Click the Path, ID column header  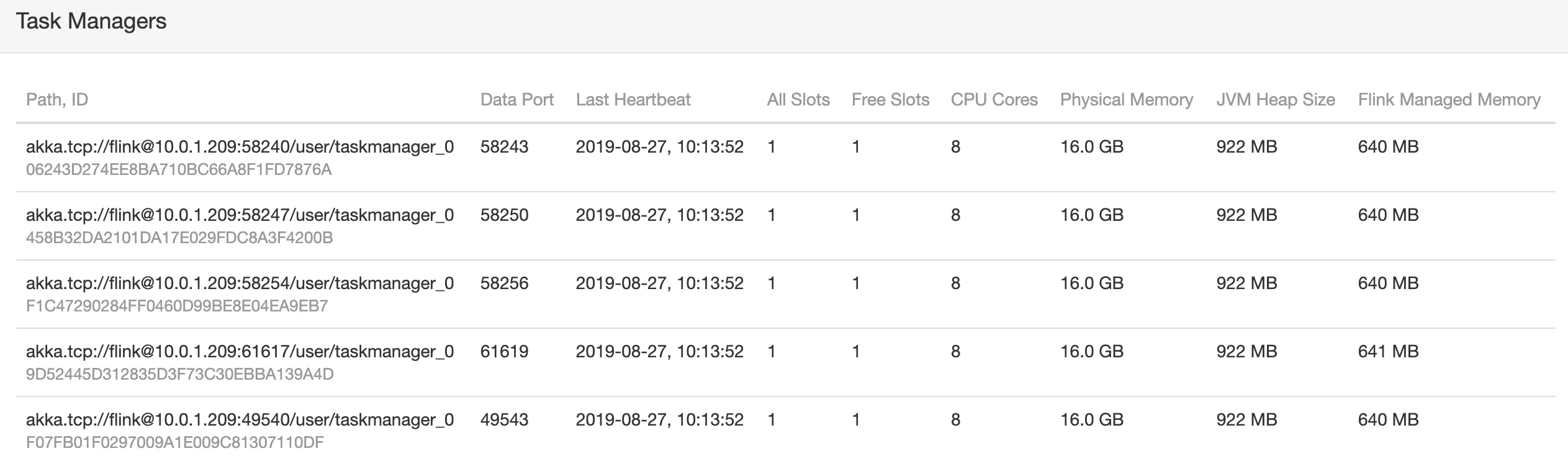[57, 100]
